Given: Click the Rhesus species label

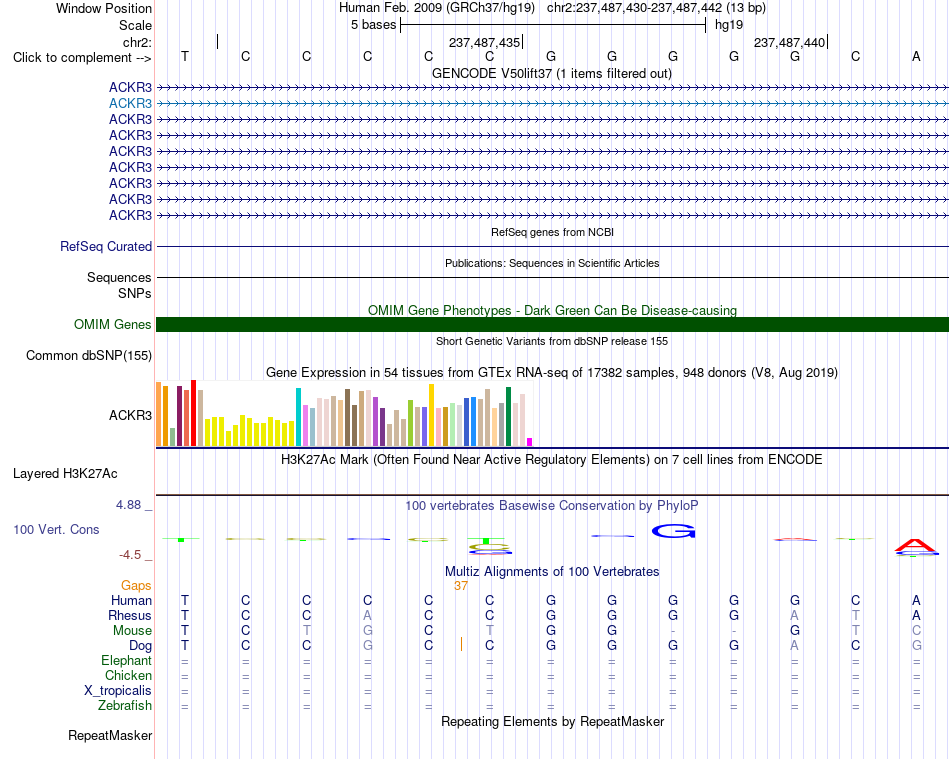Looking at the screenshot, I should tap(130, 615).
